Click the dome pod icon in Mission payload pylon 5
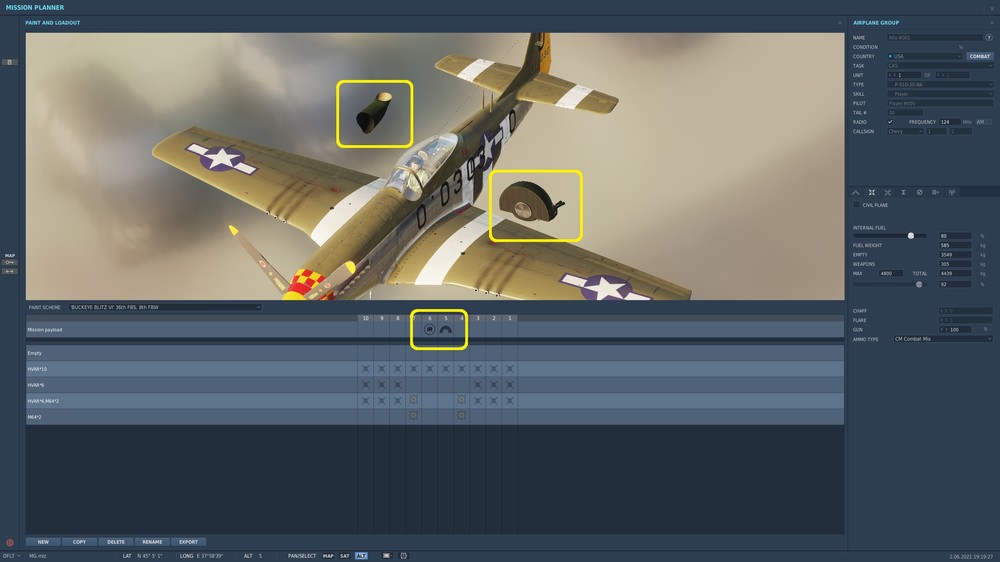1000x562 pixels. pyautogui.click(x=446, y=330)
